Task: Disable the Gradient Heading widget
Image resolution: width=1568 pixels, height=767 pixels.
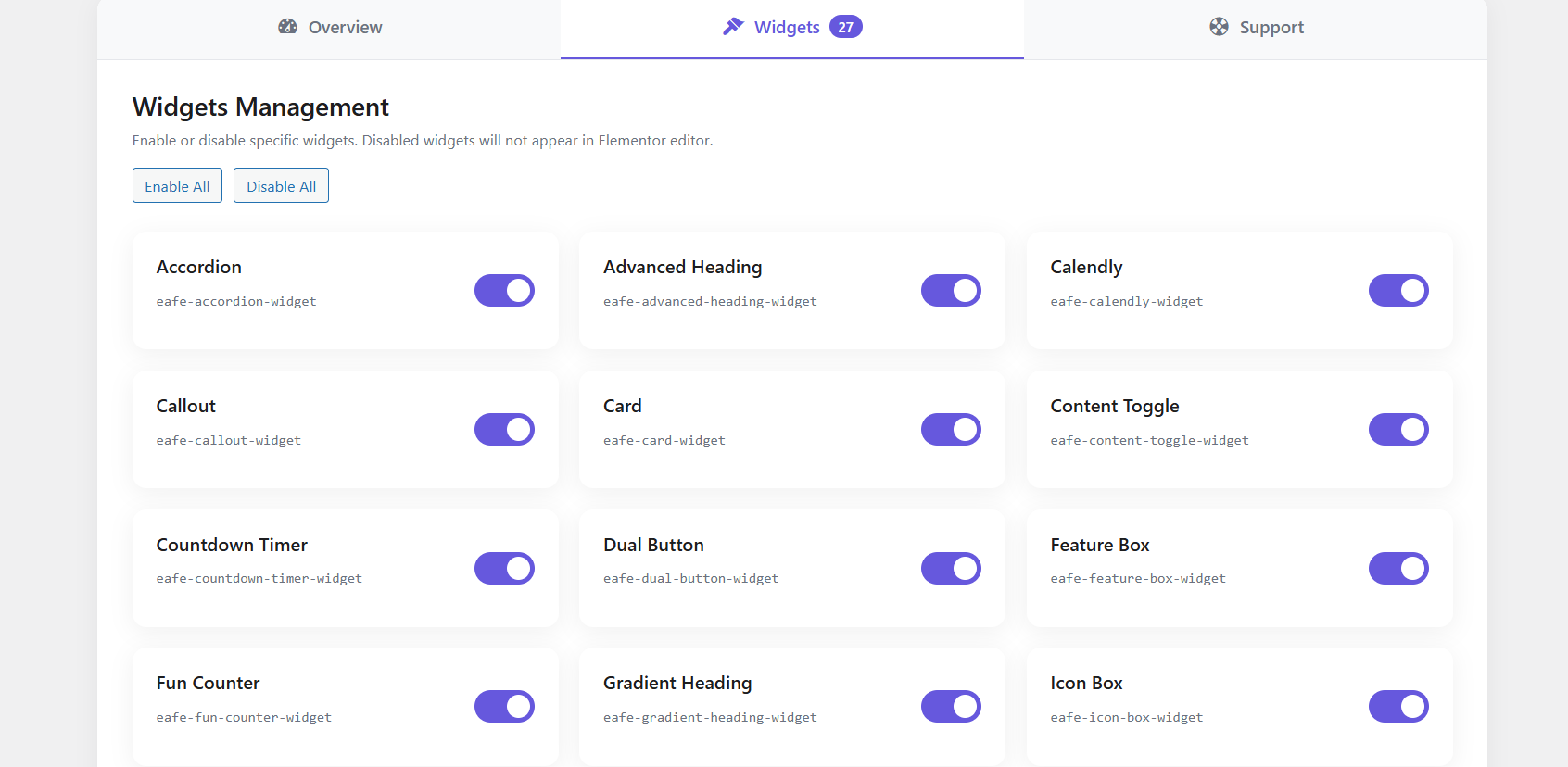Action: tap(951, 706)
